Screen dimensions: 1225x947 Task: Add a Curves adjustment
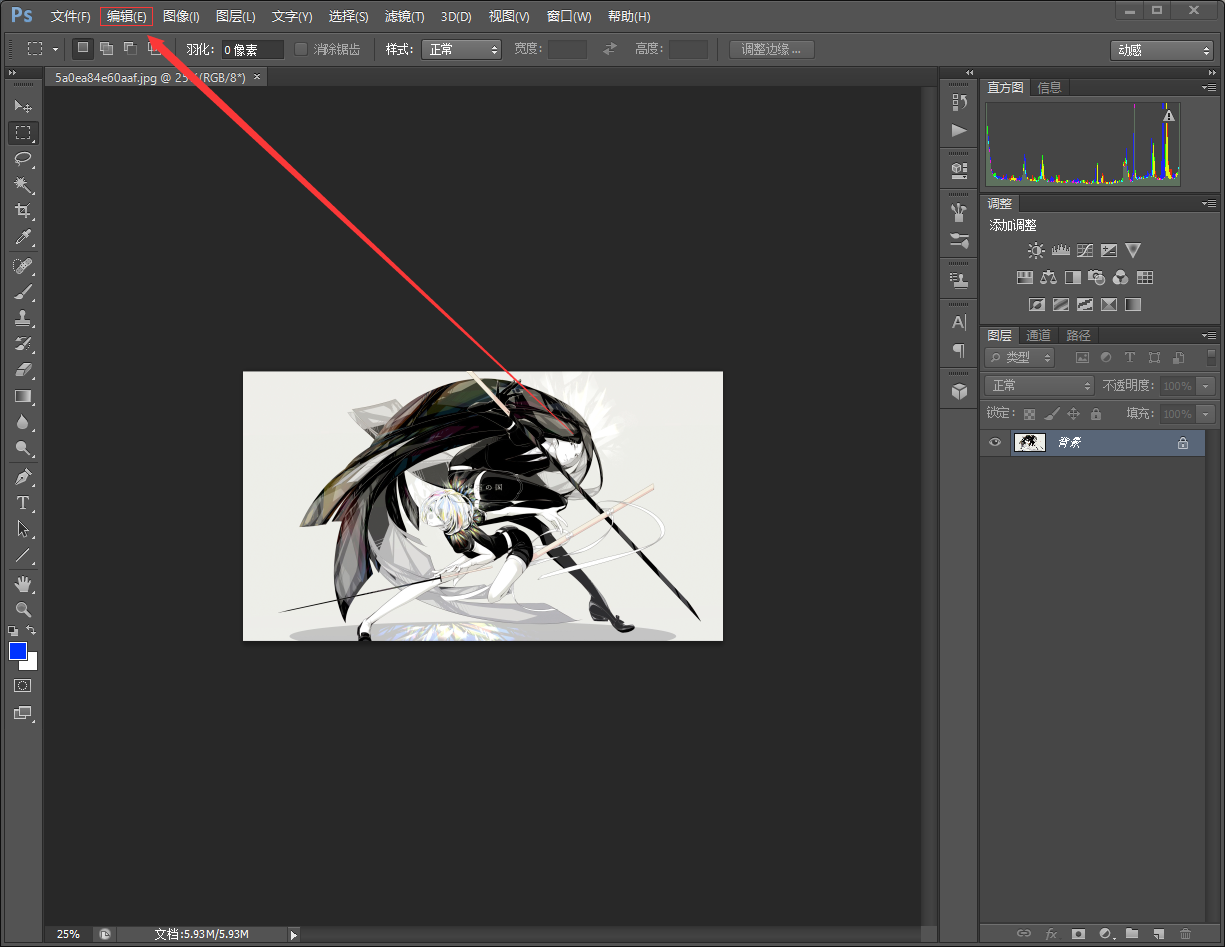click(1084, 251)
